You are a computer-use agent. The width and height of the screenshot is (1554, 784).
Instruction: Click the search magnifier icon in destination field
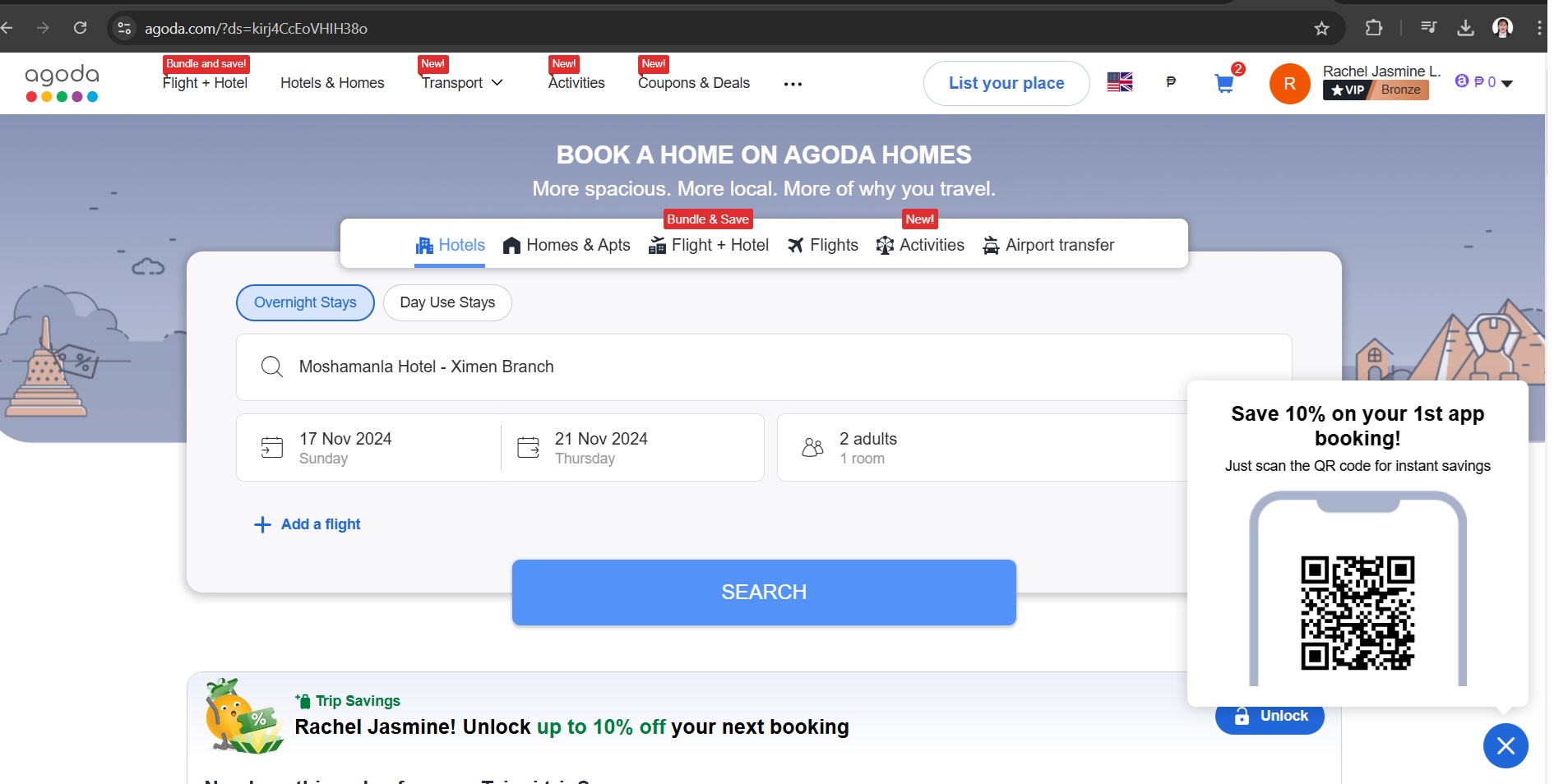click(x=271, y=367)
